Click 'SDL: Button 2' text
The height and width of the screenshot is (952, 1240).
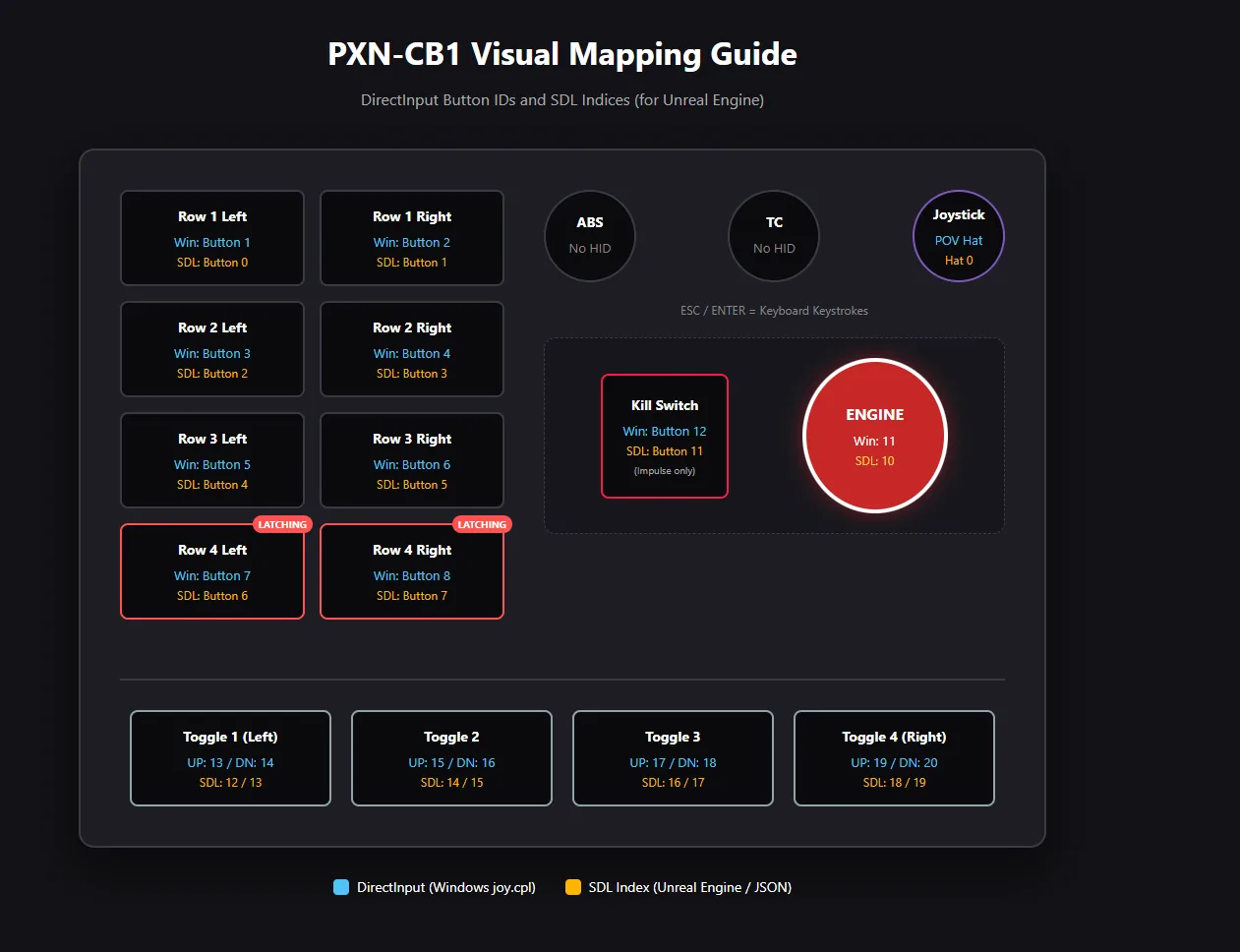pos(212,374)
